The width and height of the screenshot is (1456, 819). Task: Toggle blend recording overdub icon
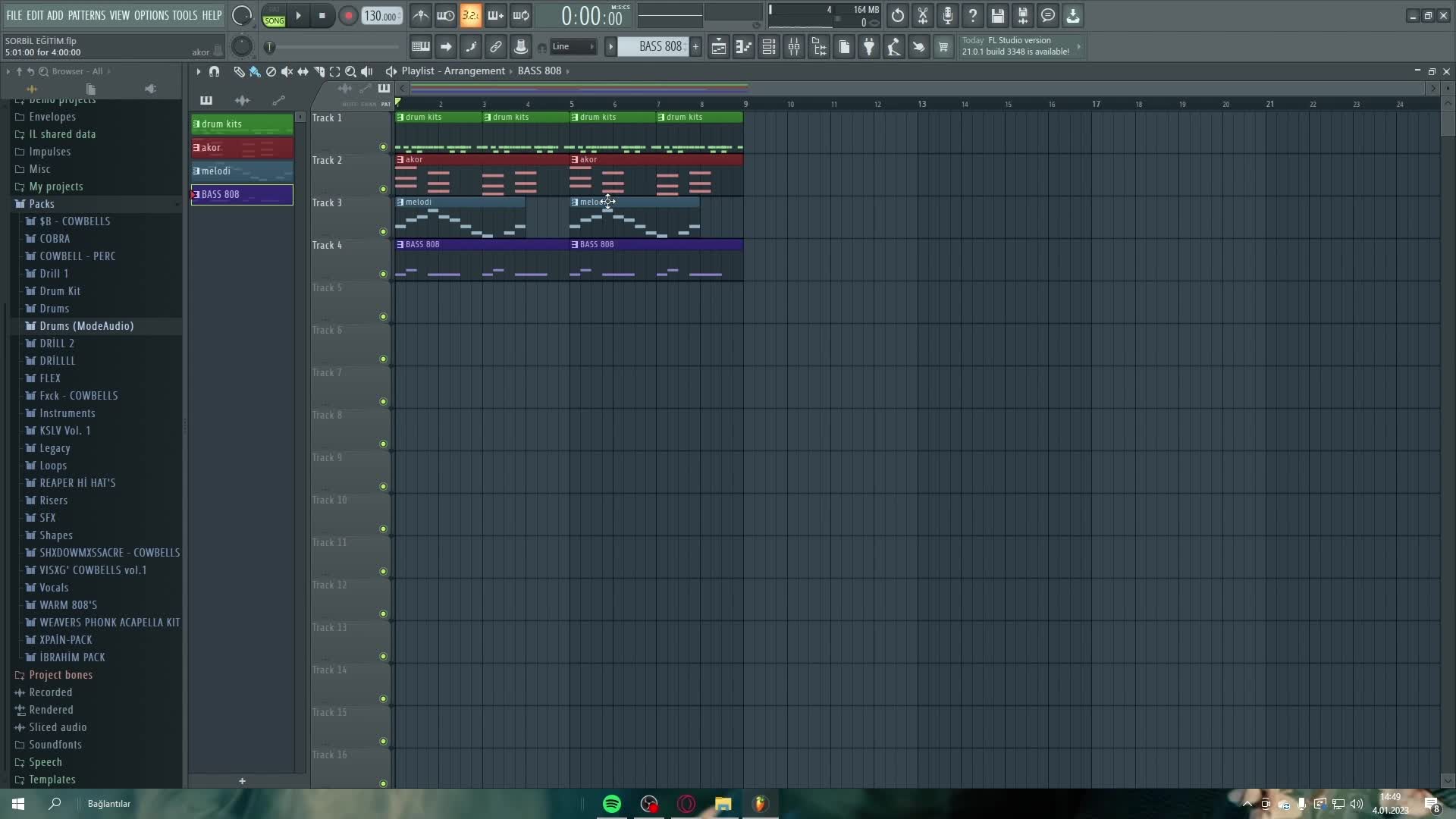pyautogui.click(x=496, y=15)
